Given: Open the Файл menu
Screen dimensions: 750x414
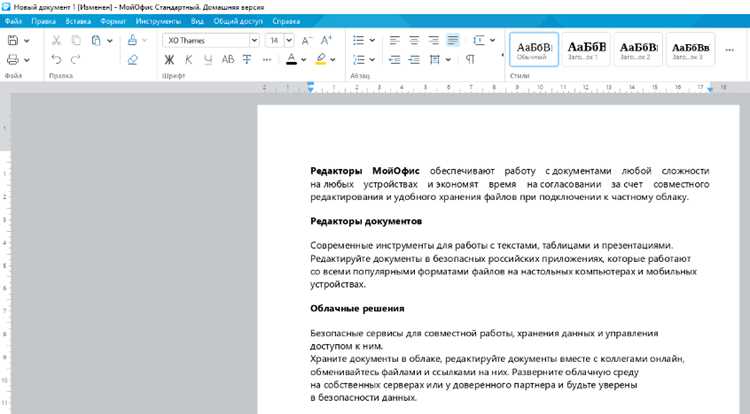Looking at the screenshot, I should tap(13, 21).
